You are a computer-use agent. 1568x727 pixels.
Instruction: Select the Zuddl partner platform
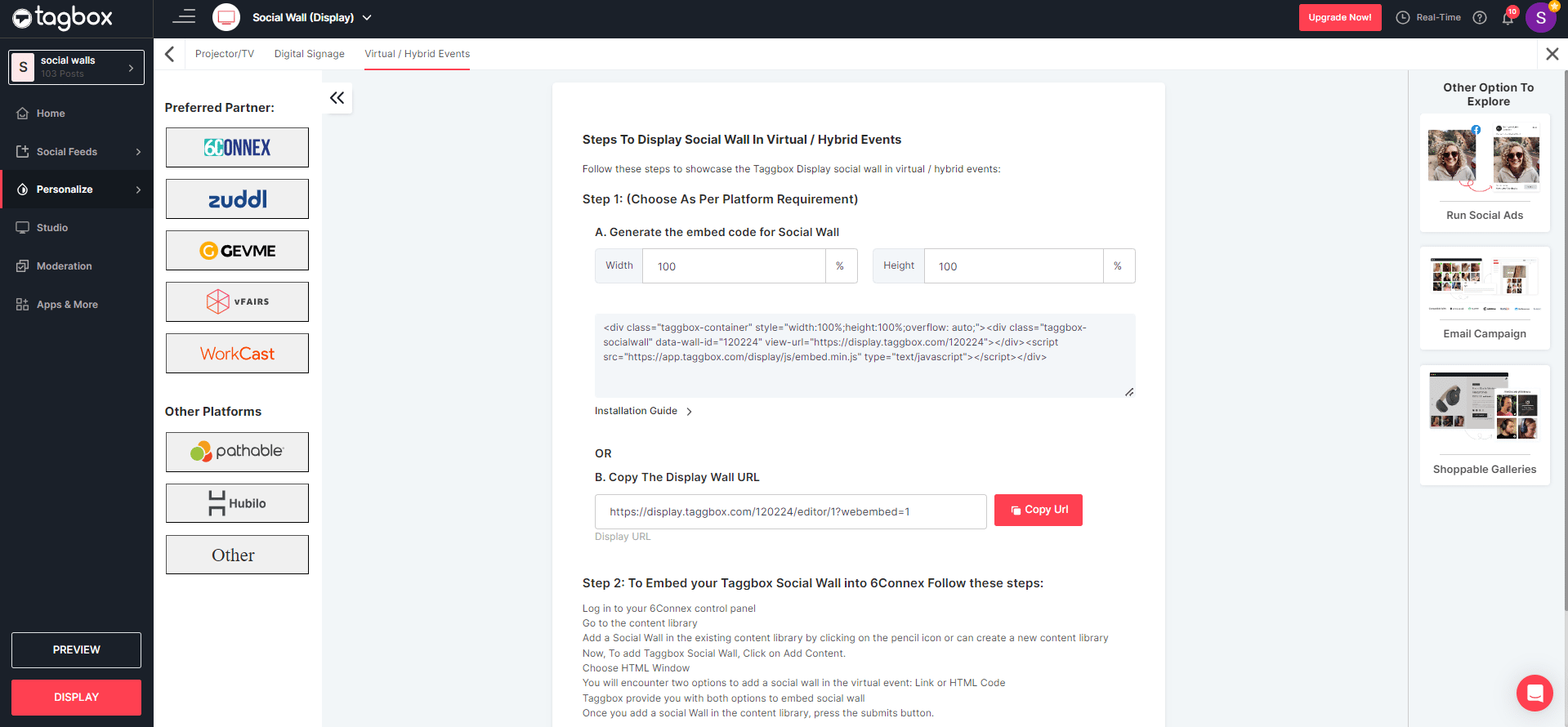[237, 199]
